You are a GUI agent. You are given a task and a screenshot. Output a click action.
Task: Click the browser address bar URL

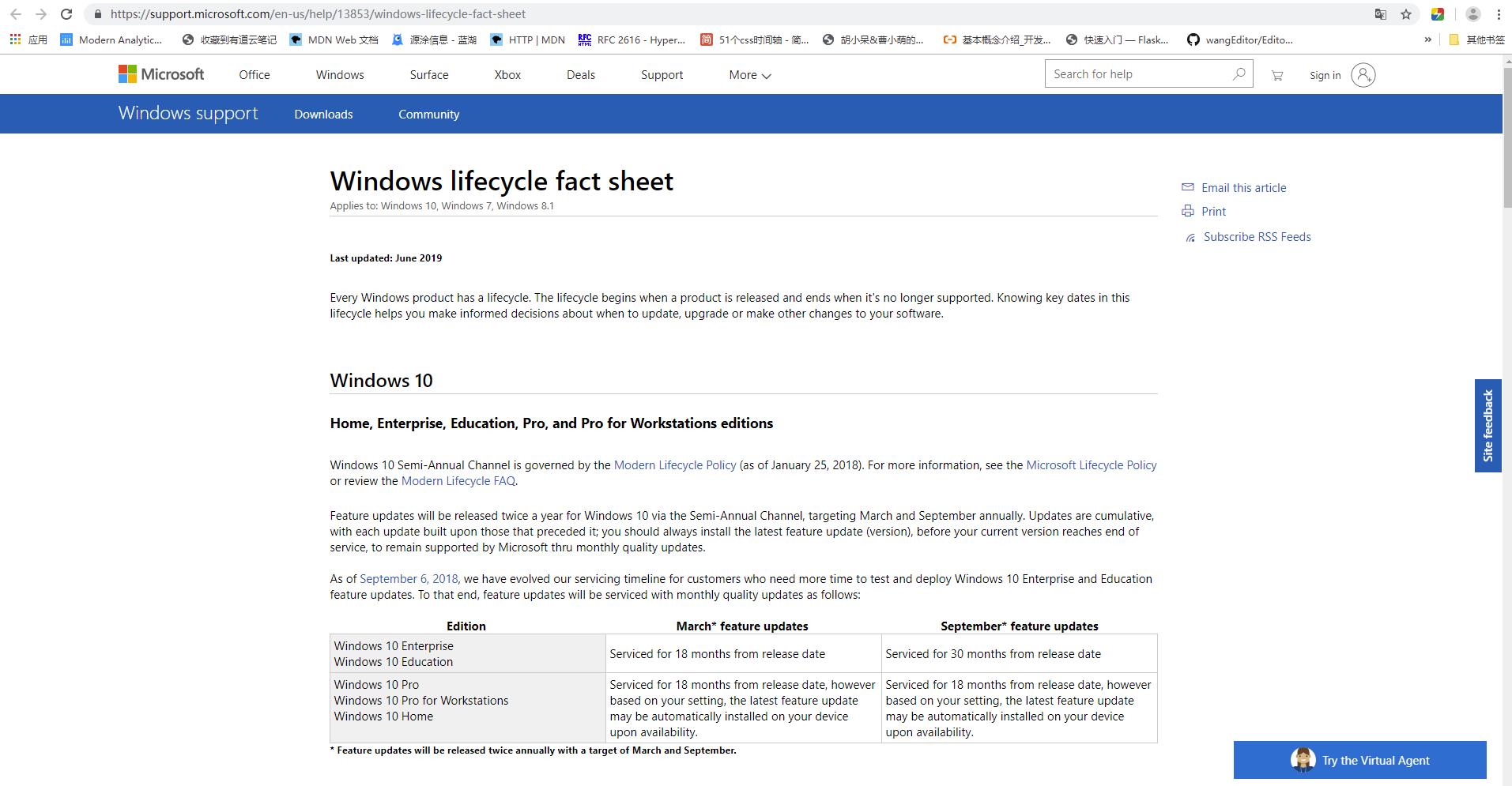click(x=318, y=14)
